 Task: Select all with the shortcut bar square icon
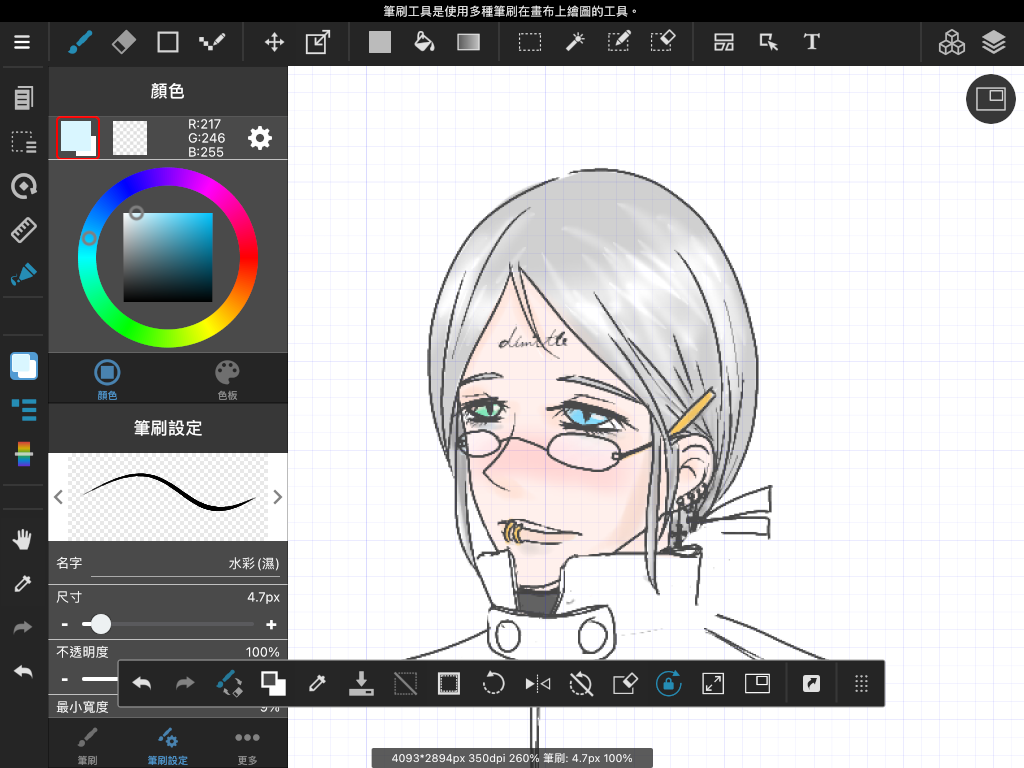(x=449, y=684)
